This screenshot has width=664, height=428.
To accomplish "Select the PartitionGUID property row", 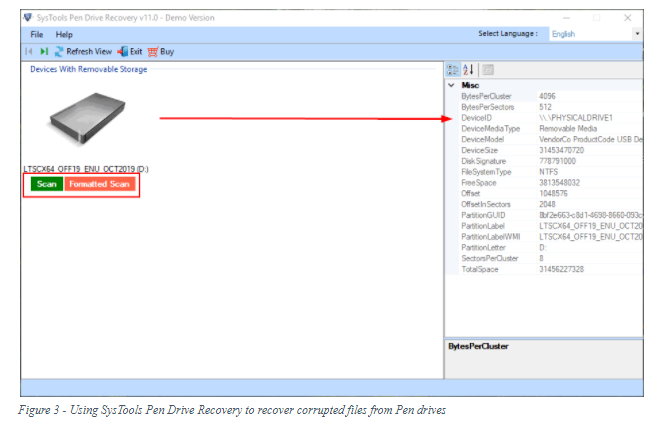I will coord(551,215).
